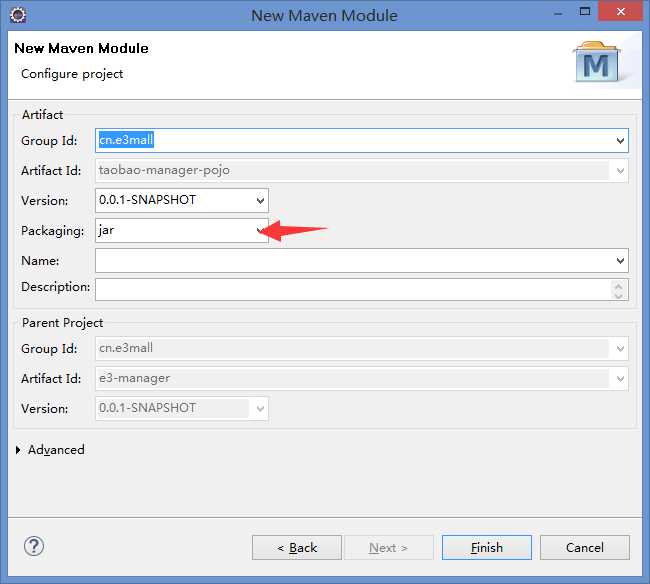Viewport: 650px width, 584px height.
Task: Close the dialog with the red X
Action: [620, 12]
